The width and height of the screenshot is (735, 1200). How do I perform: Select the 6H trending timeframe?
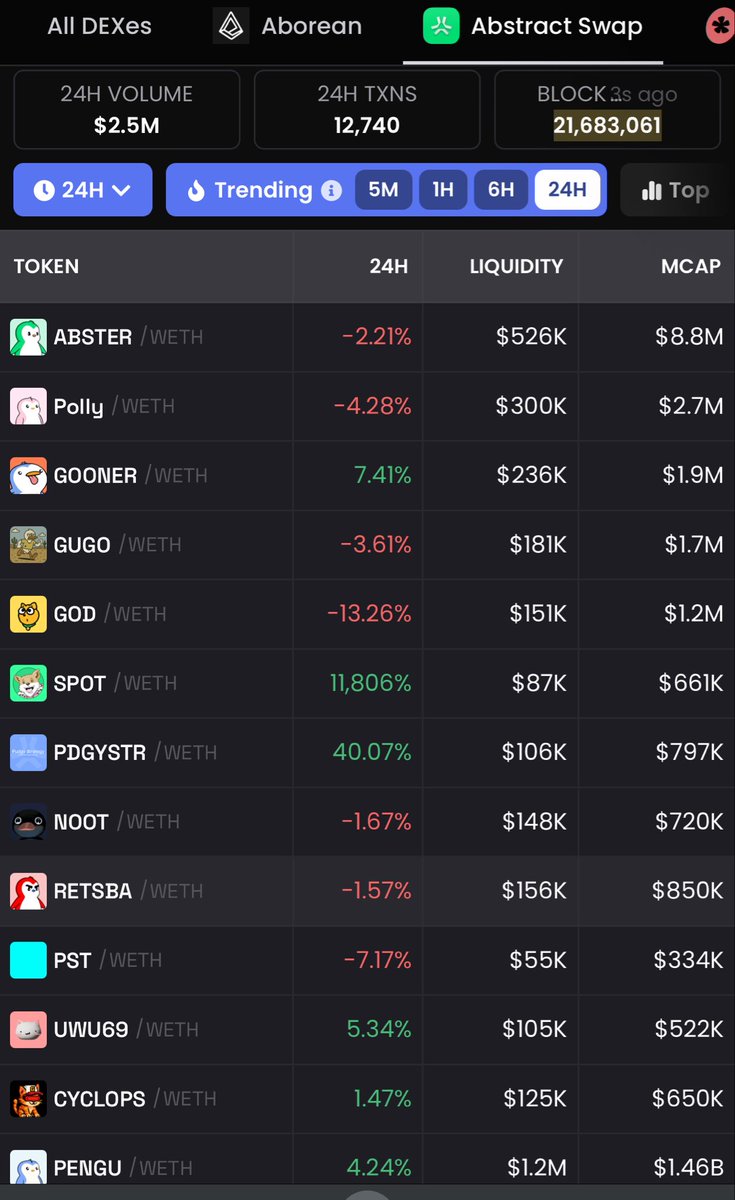click(x=501, y=190)
